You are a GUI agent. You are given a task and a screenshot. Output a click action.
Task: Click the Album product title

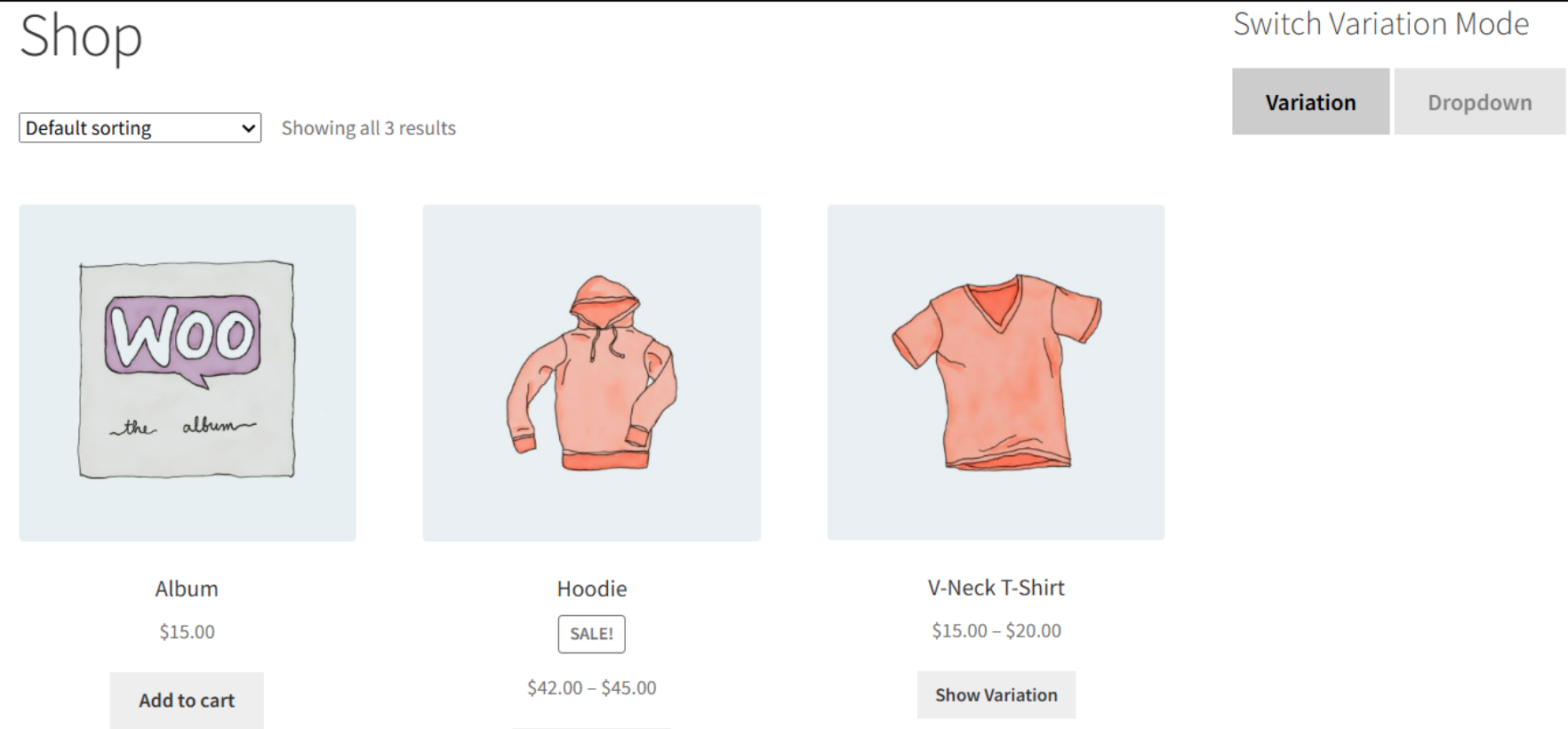pyautogui.click(x=187, y=589)
